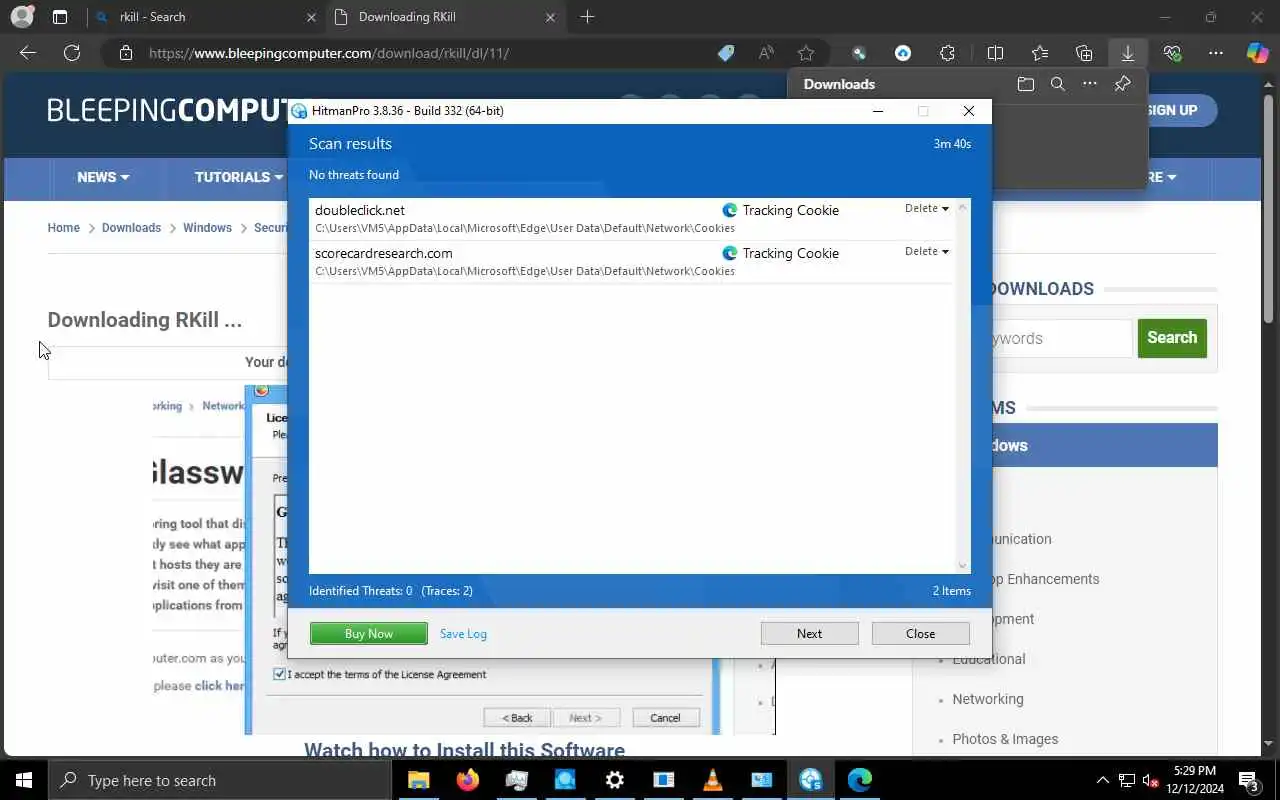Open Split screen icon in Edge toolbar

coord(995,53)
